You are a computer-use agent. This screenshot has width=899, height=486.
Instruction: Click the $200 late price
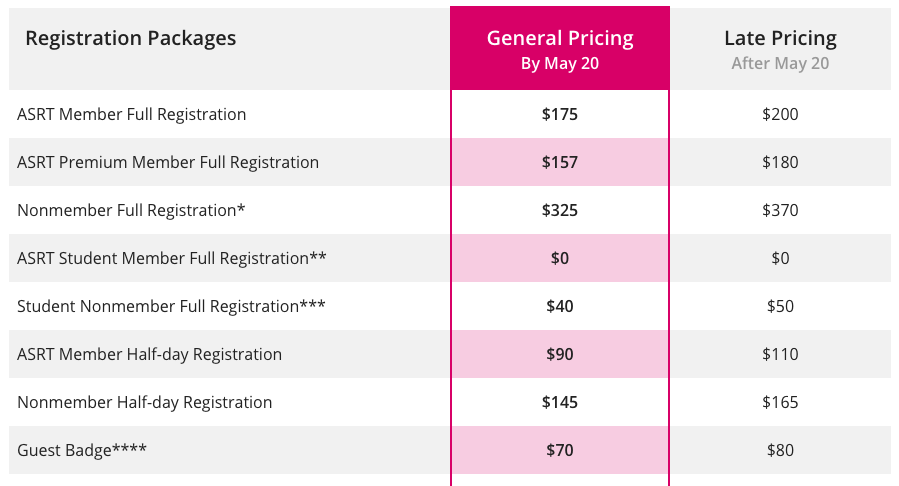coord(780,114)
